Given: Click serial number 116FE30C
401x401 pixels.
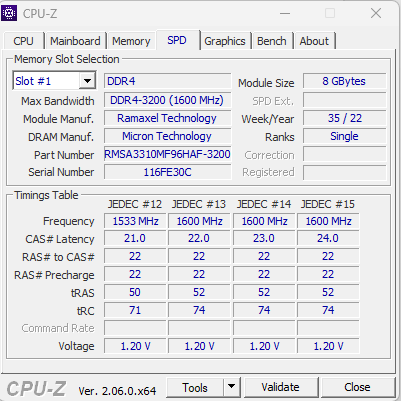Looking at the screenshot, I should pyautogui.click(x=167, y=172).
